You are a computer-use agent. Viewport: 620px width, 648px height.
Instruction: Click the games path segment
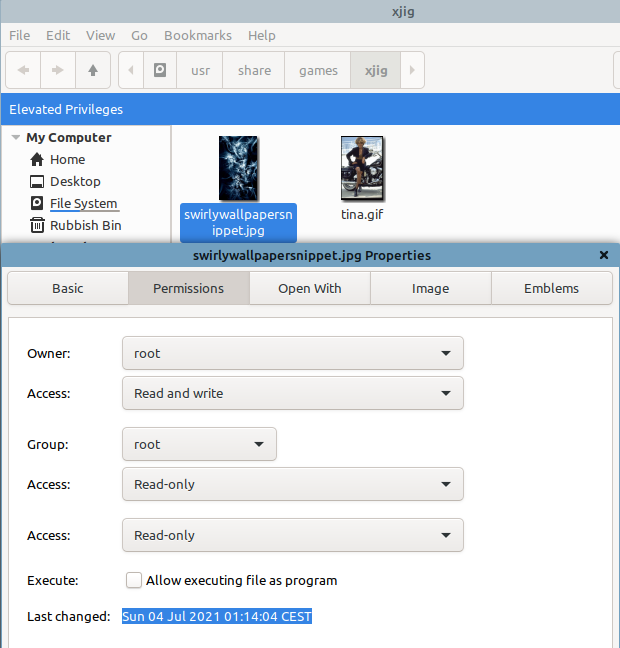318,71
